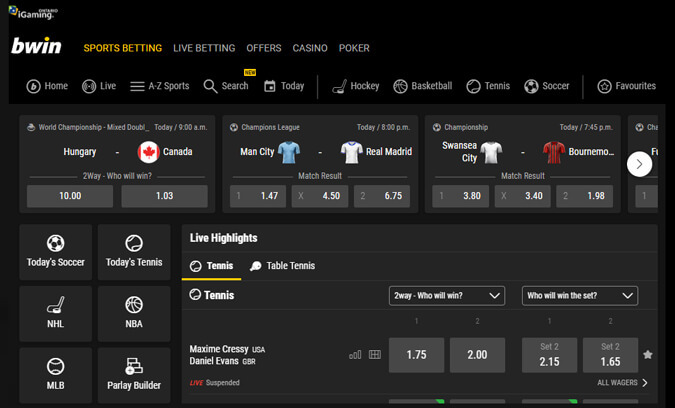Open Favourites star item
675x408 pixels.
tap(627, 86)
